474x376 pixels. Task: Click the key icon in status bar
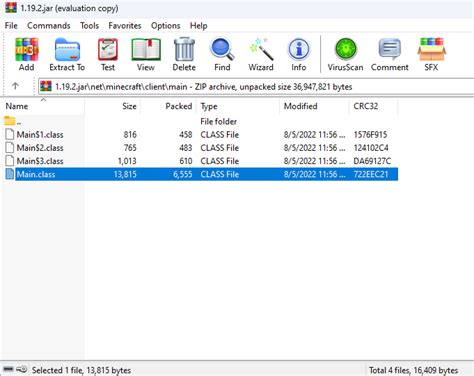click(x=22, y=369)
